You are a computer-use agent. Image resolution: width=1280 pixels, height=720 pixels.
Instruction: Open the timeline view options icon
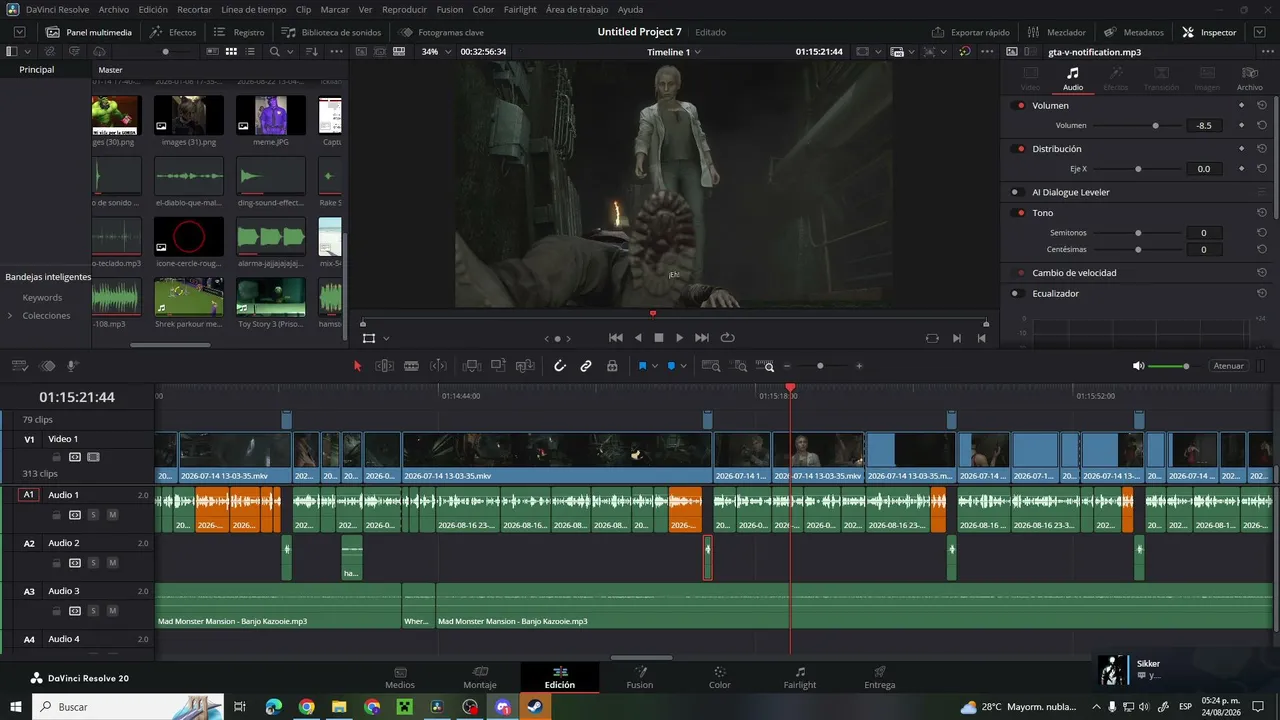[x=19, y=366]
